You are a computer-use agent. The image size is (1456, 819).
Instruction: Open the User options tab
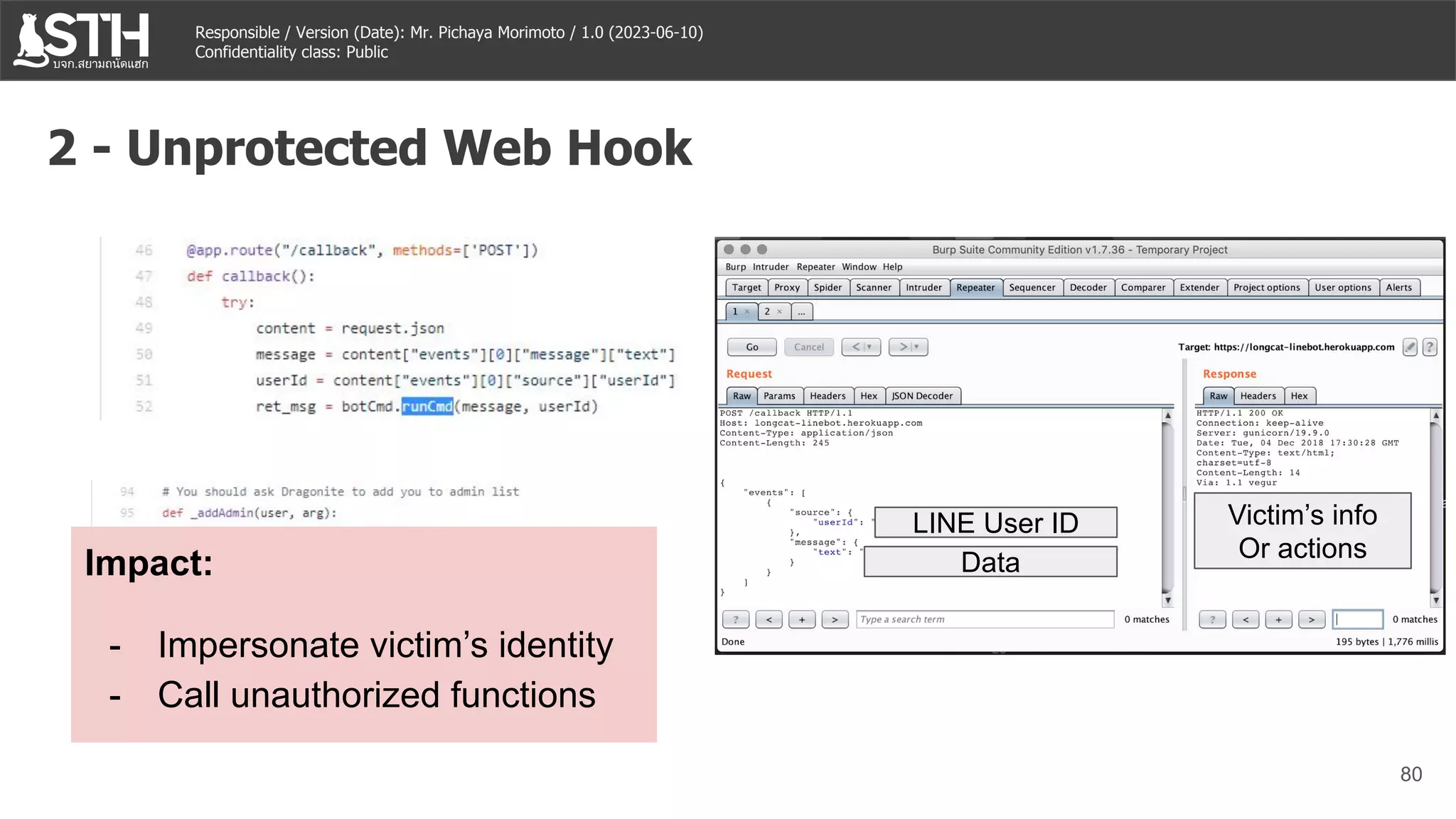(x=1343, y=287)
